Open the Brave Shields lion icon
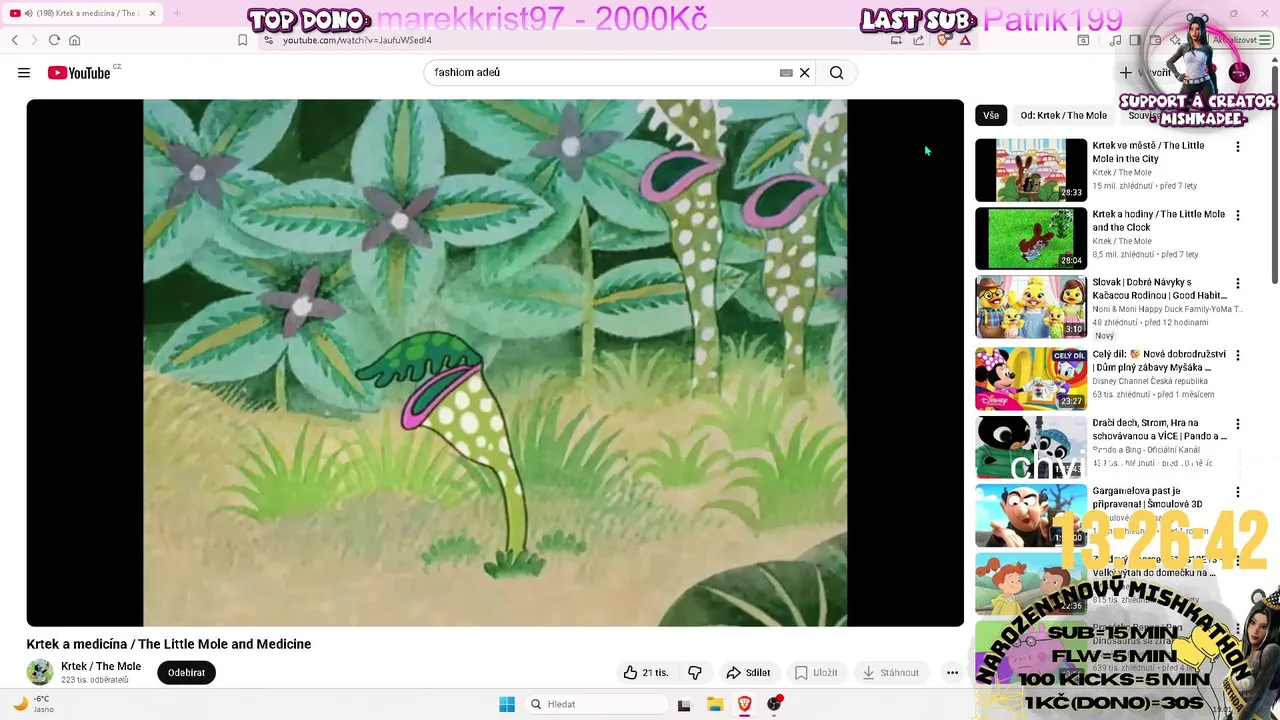The height and width of the screenshot is (720, 1280). click(x=942, y=40)
